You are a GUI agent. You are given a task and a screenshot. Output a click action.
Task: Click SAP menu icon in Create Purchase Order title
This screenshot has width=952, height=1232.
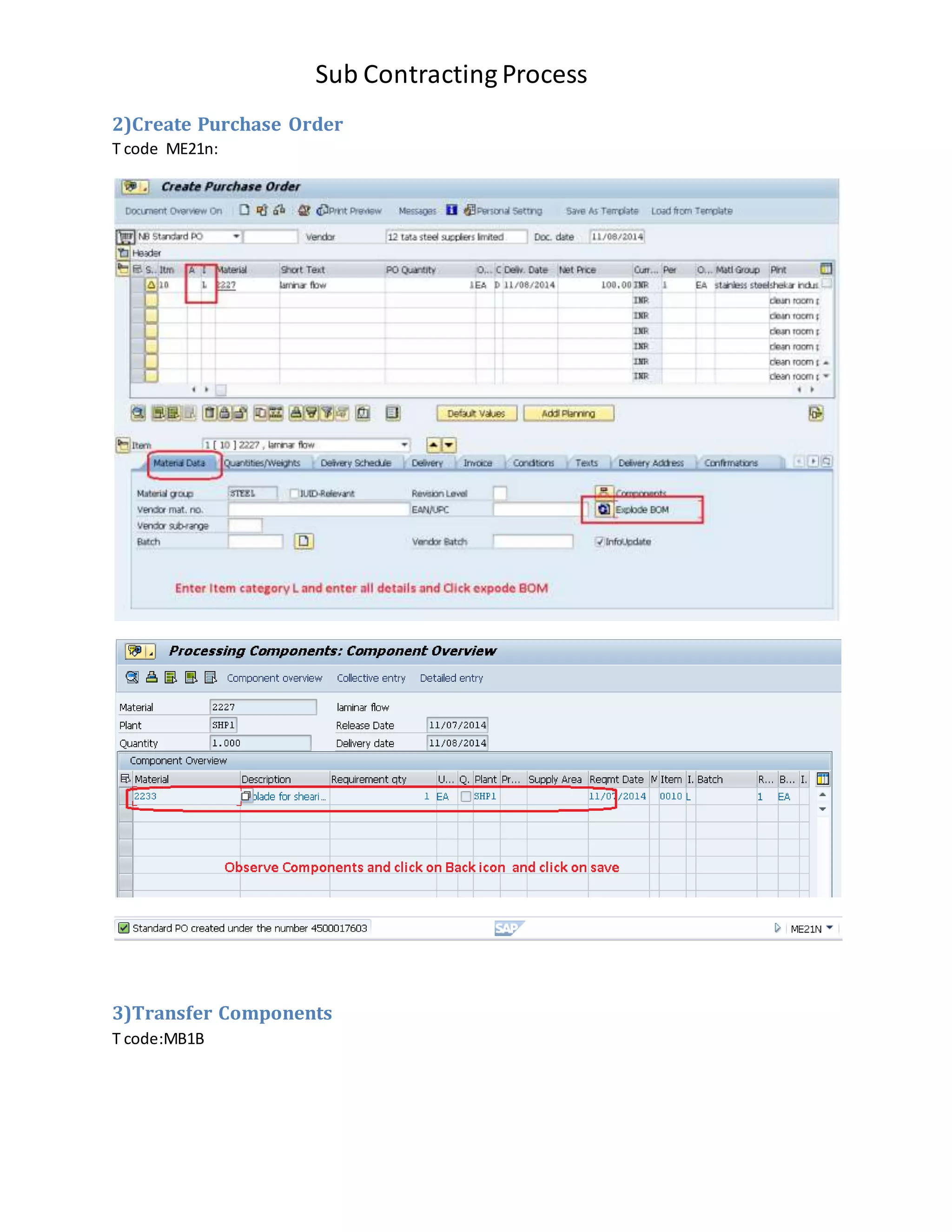(x=135, y=187)
